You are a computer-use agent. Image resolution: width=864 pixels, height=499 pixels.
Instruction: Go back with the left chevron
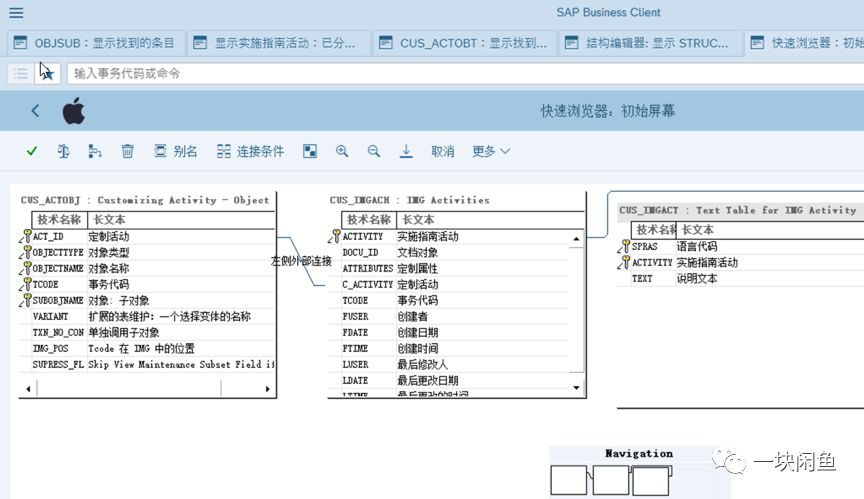[x=35, y=111]
